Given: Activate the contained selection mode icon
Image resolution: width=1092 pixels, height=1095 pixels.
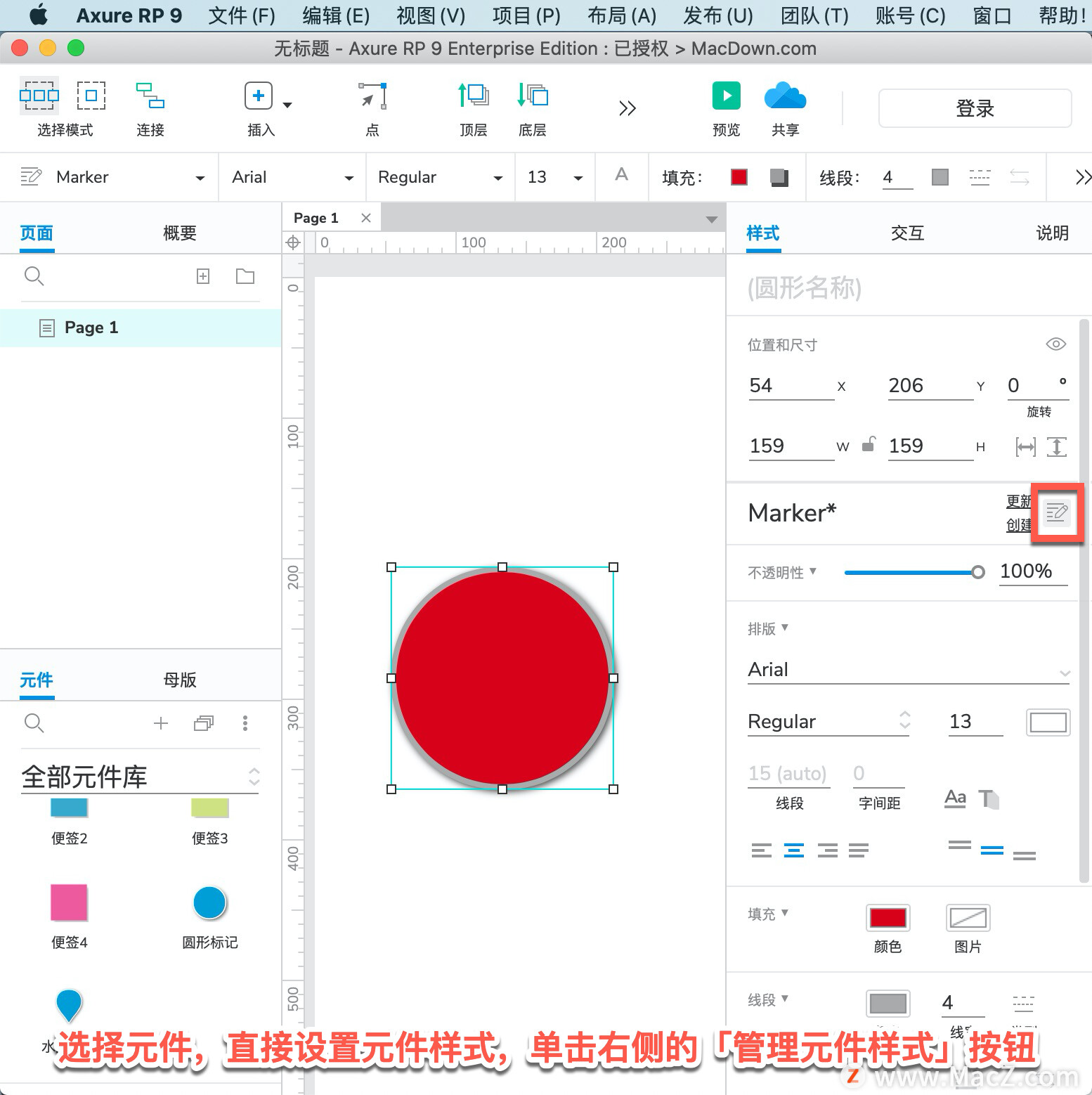Looking at the screenshot, I should click(x=91, y=96).
